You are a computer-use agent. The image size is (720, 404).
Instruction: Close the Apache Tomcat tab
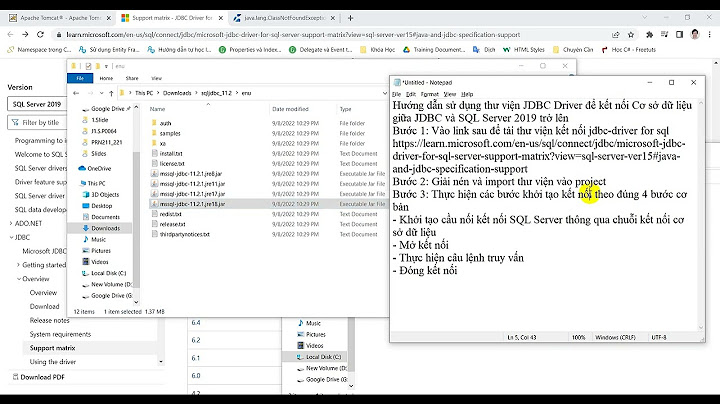coord(109,18)
